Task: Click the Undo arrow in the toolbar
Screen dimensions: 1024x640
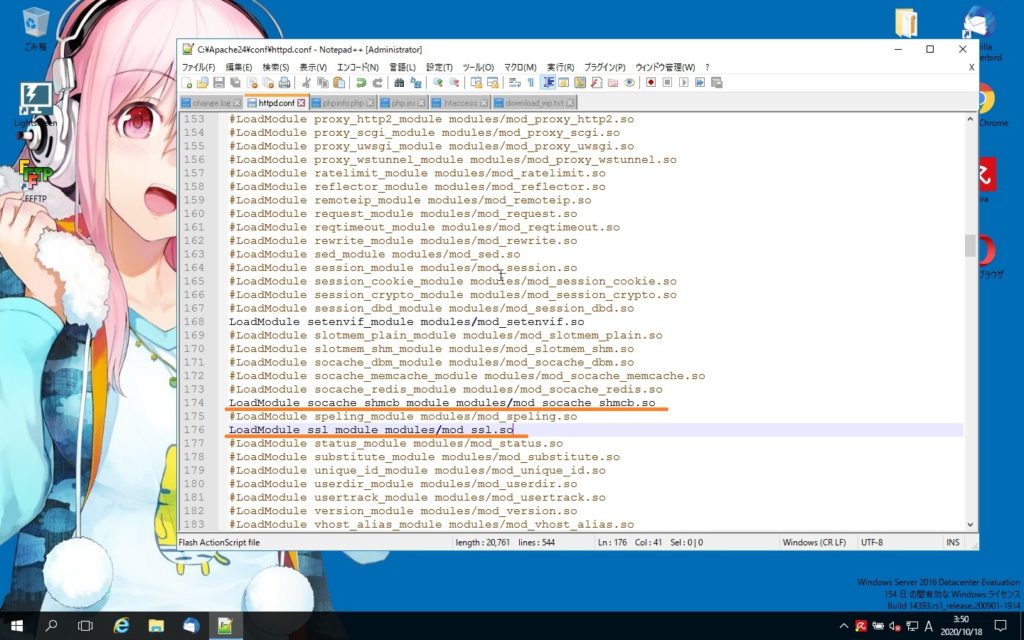Action: [361, 83]
